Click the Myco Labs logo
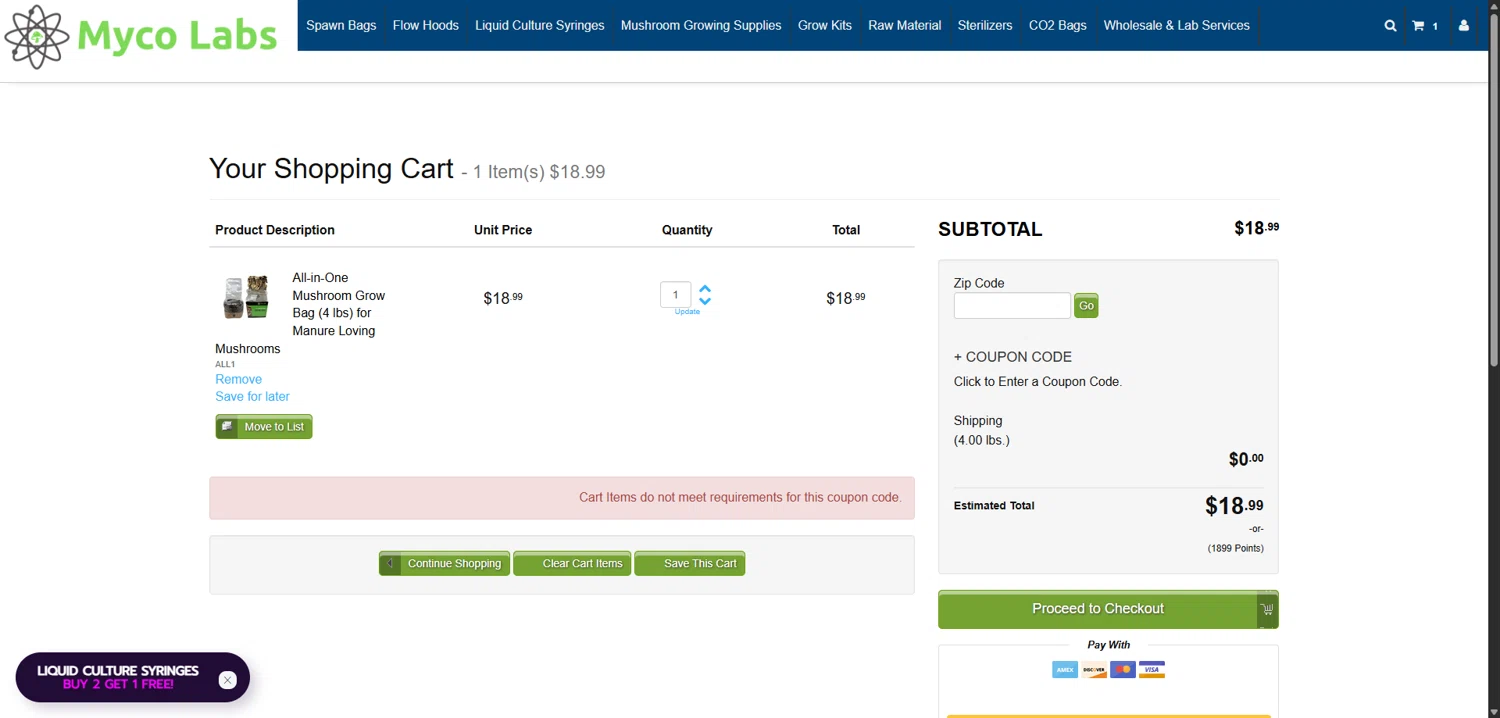This screenshot has height=718, width=1500. pos(141,36)
